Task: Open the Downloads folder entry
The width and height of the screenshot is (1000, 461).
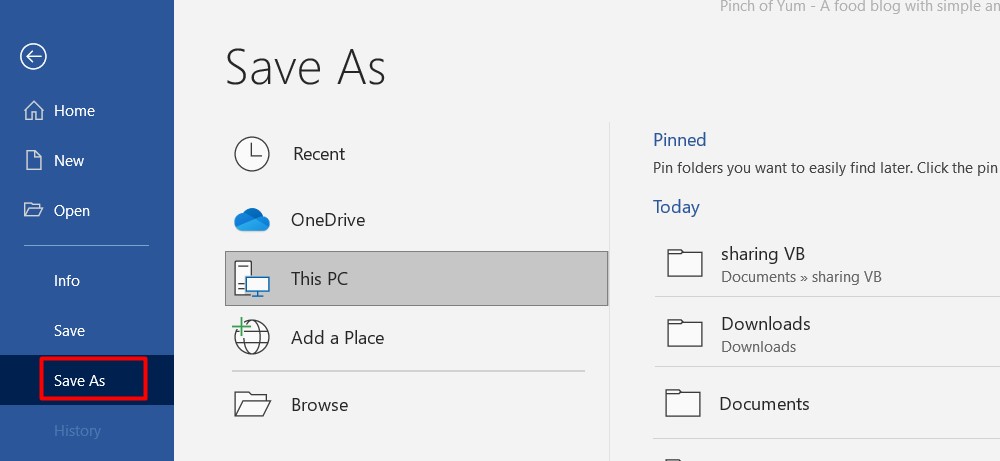Action: click(x=765, y=324)
